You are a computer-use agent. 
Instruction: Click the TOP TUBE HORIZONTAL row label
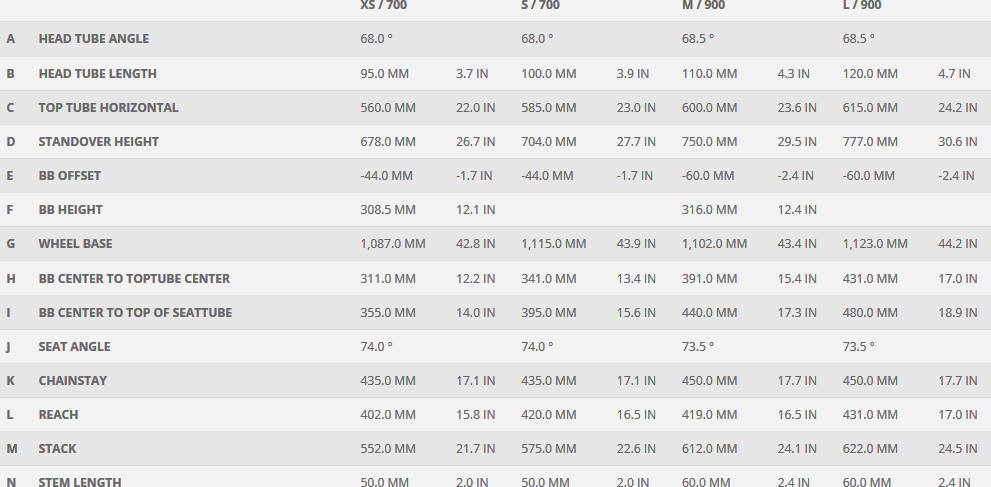pyautogui.click(x=108, y=108)
